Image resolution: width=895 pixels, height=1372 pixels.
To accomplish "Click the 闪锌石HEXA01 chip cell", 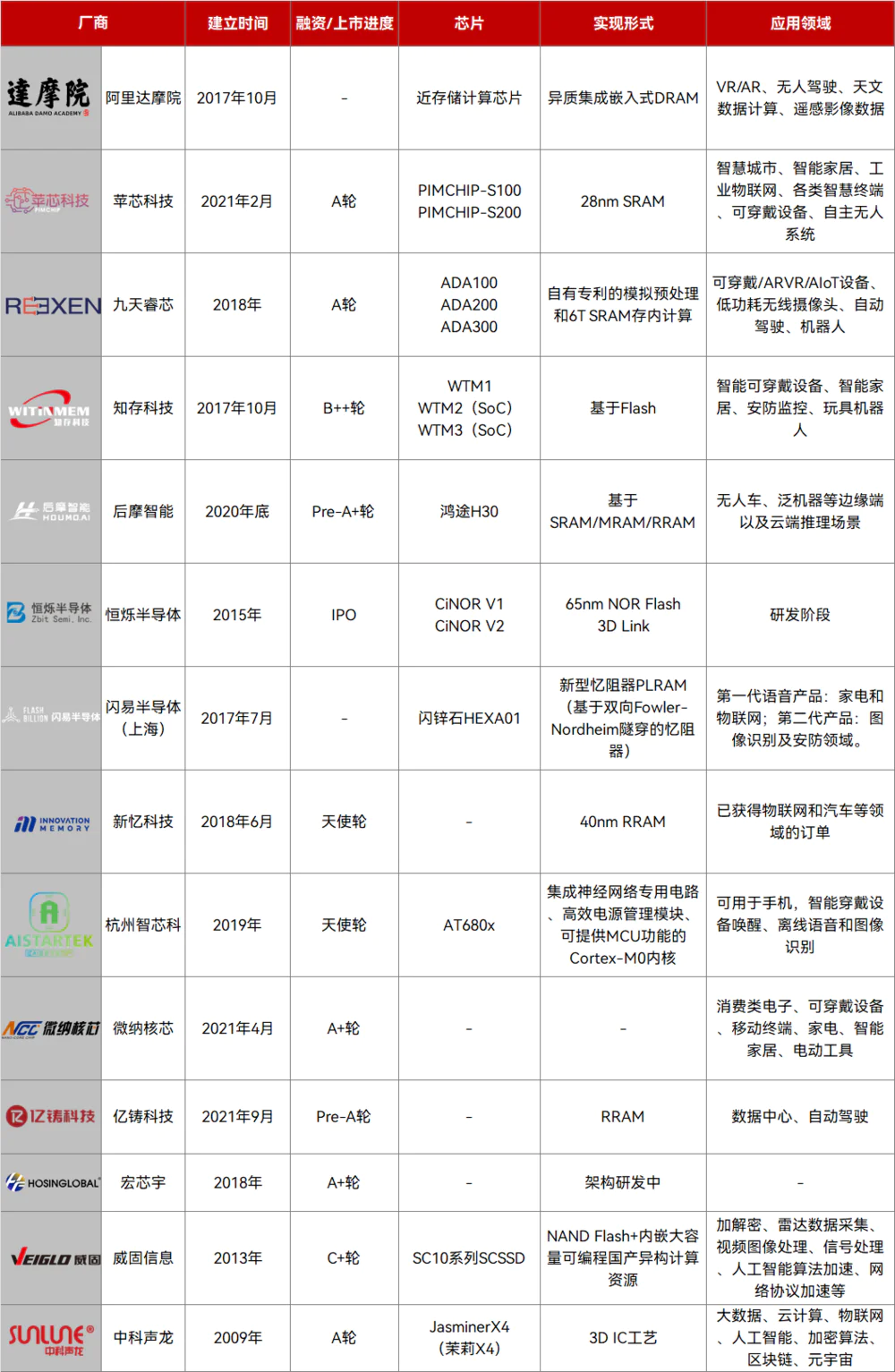I will [x=469, y=719].
